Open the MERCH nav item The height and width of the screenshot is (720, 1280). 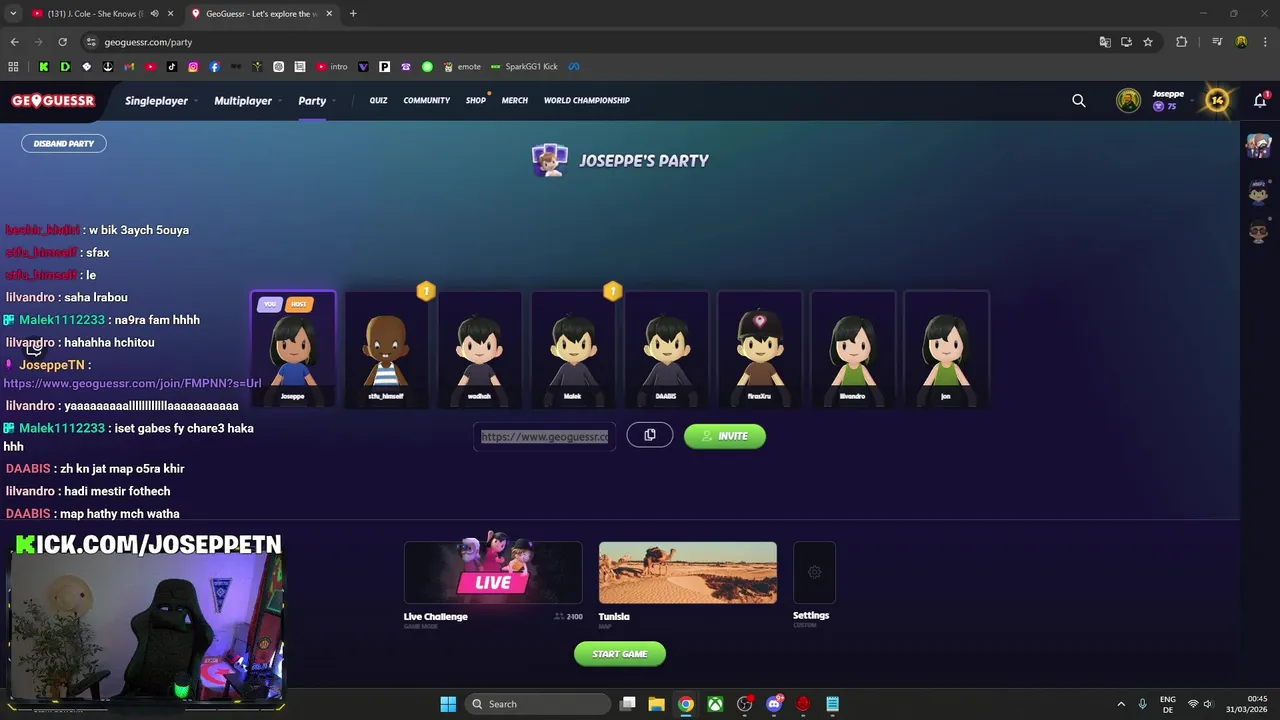pos(515,100)
